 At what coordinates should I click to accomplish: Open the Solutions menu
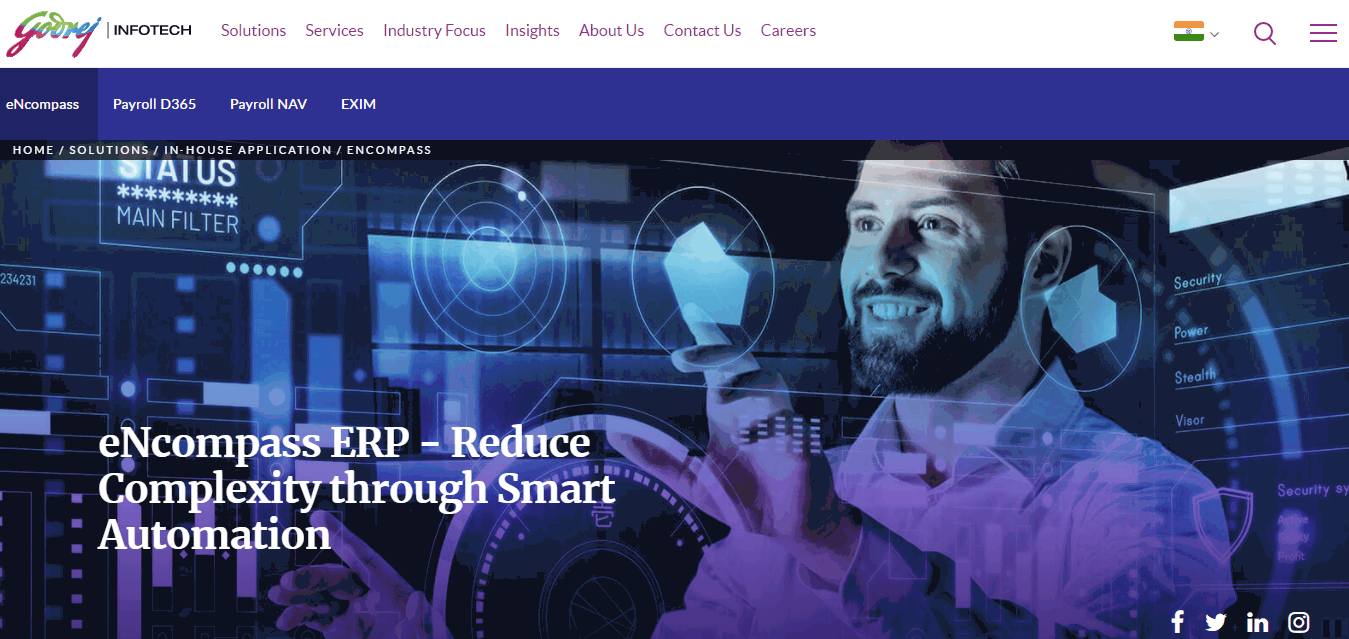(x=253, y=31)
